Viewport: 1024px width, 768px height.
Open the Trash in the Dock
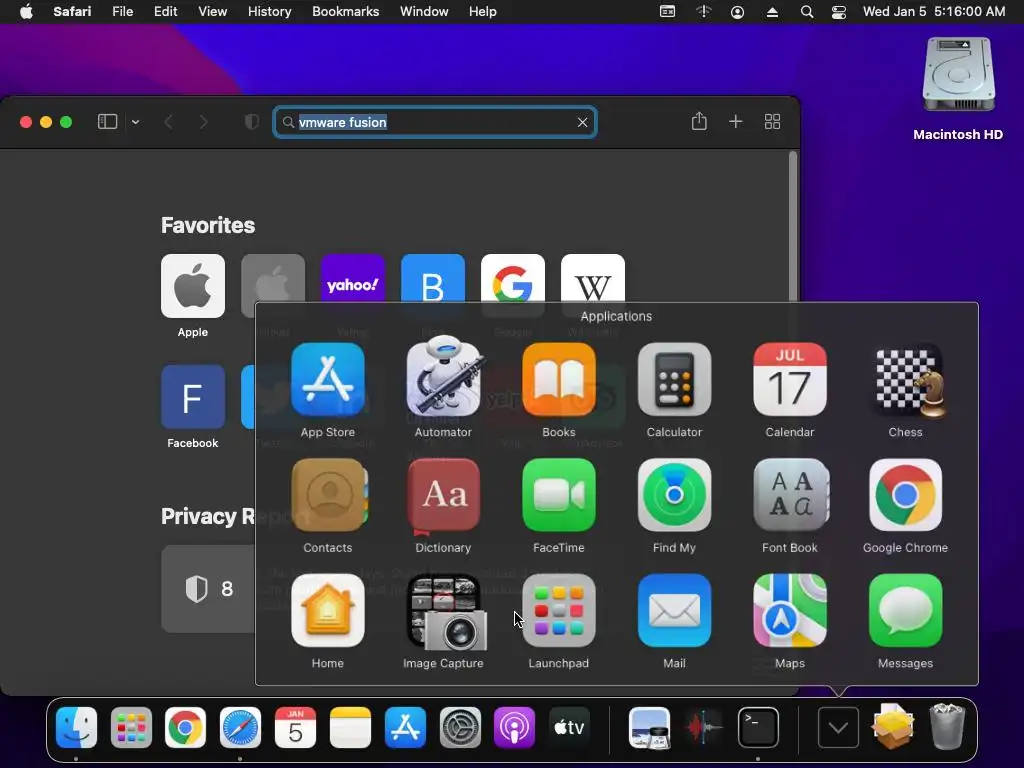(947, 726)
